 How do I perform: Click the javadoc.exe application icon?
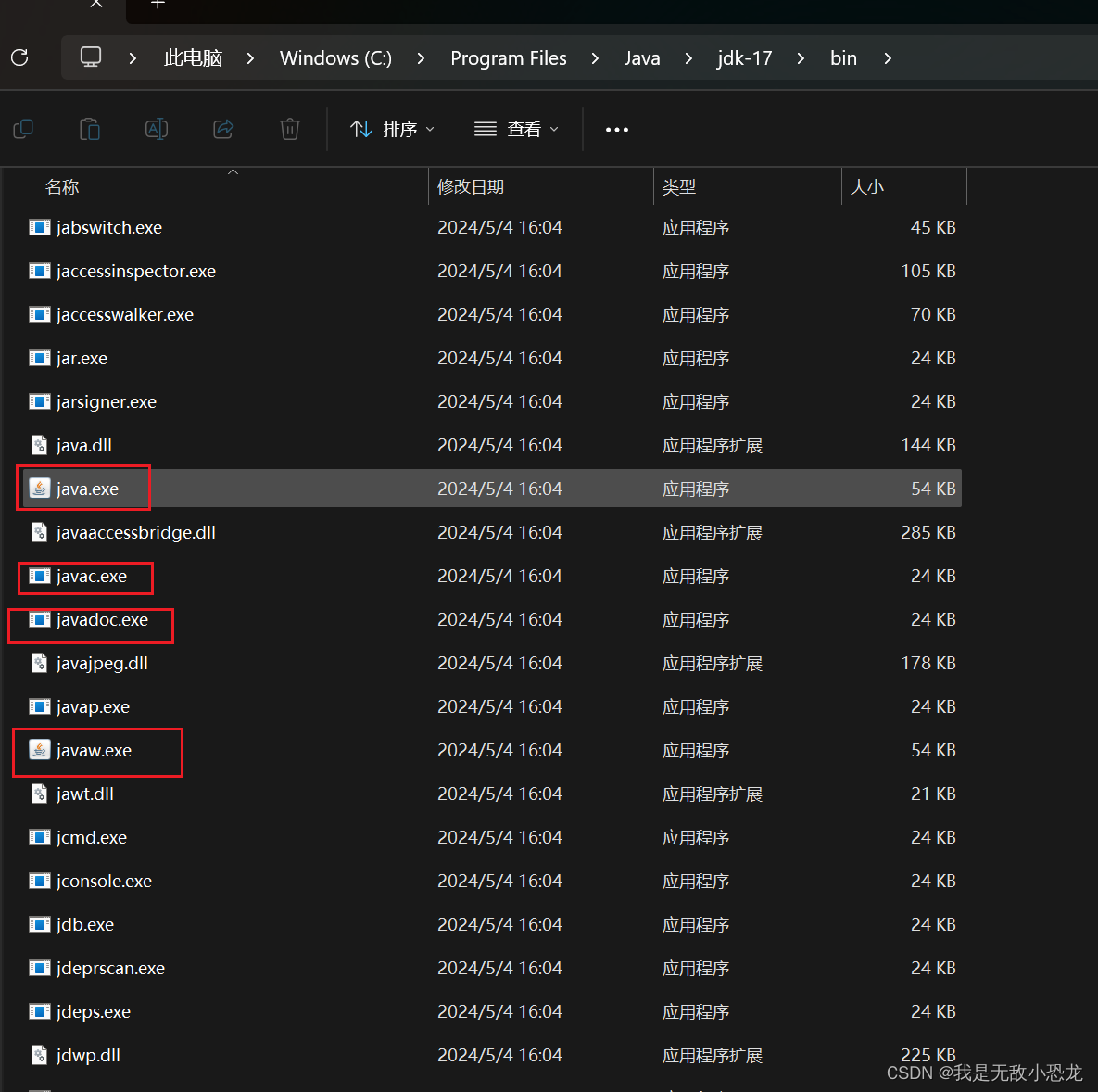point(39,619)
